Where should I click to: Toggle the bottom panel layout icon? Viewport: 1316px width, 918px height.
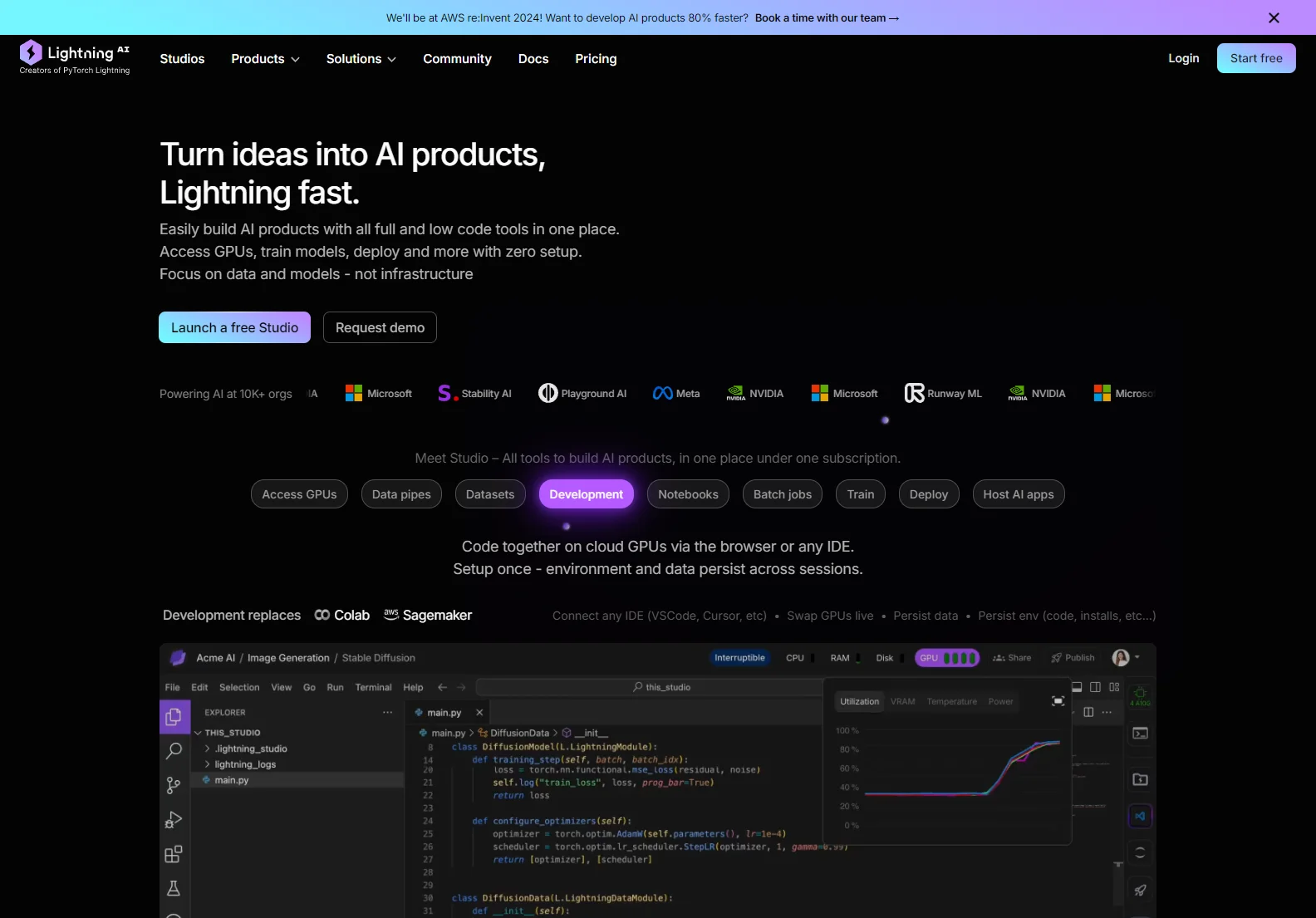pos(1077,687)
